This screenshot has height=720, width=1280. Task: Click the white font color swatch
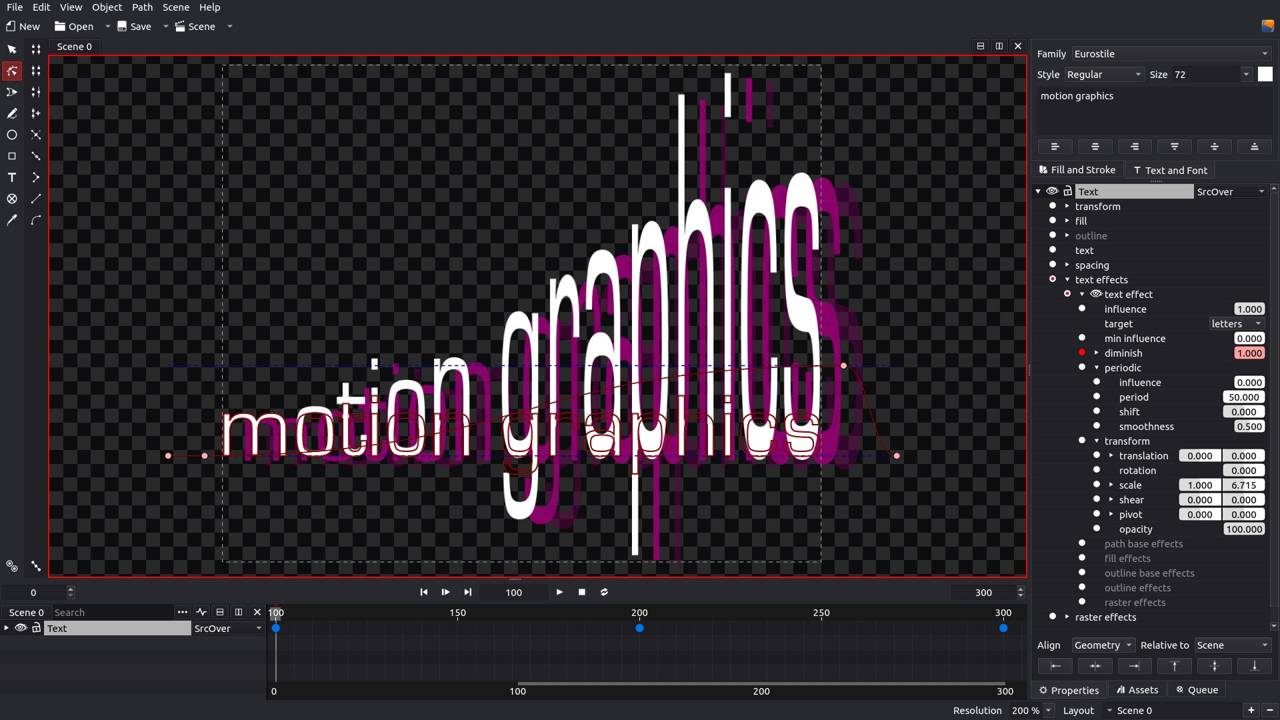pos(1265,74)
